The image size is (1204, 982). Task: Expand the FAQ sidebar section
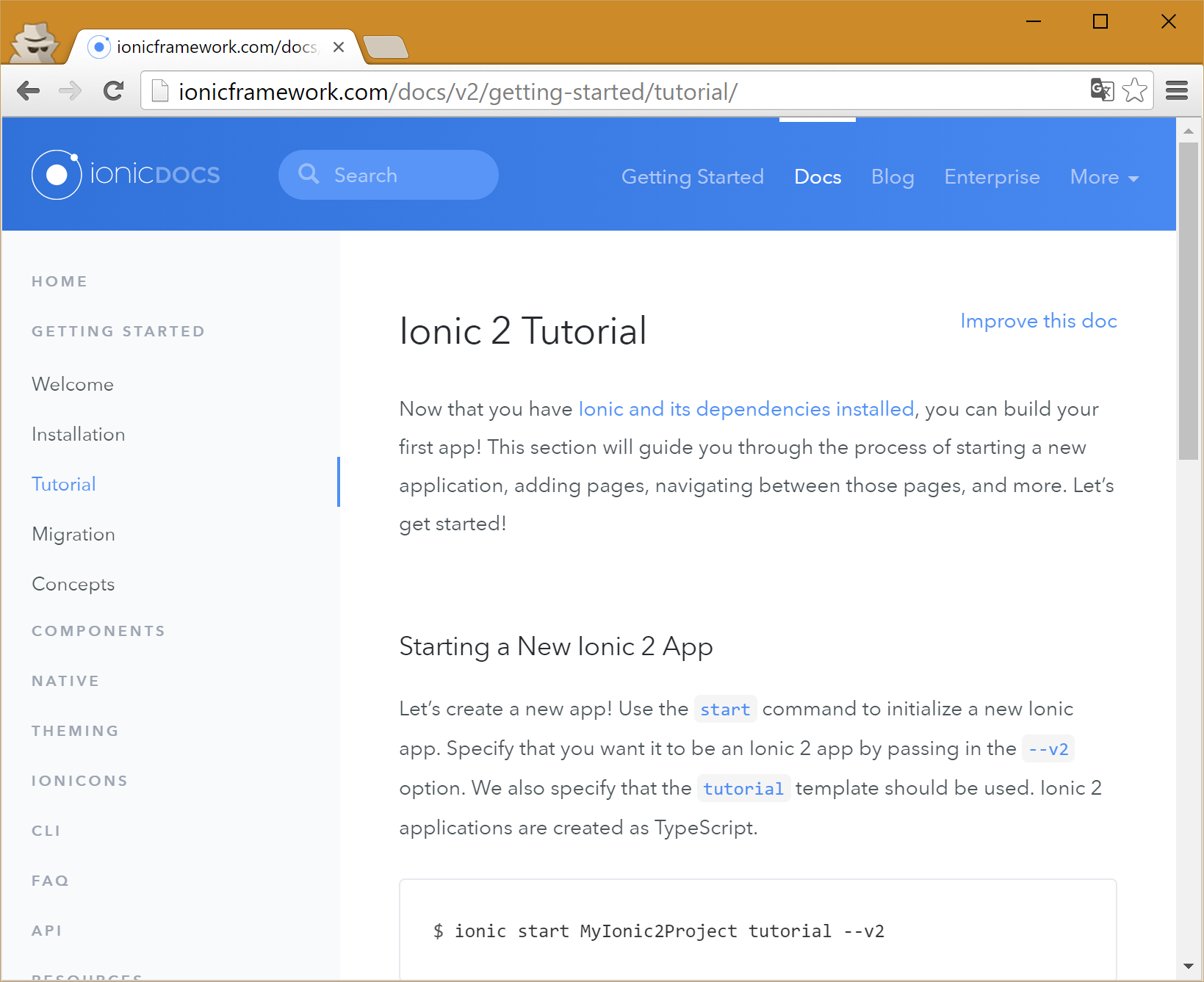coord(50,881)
